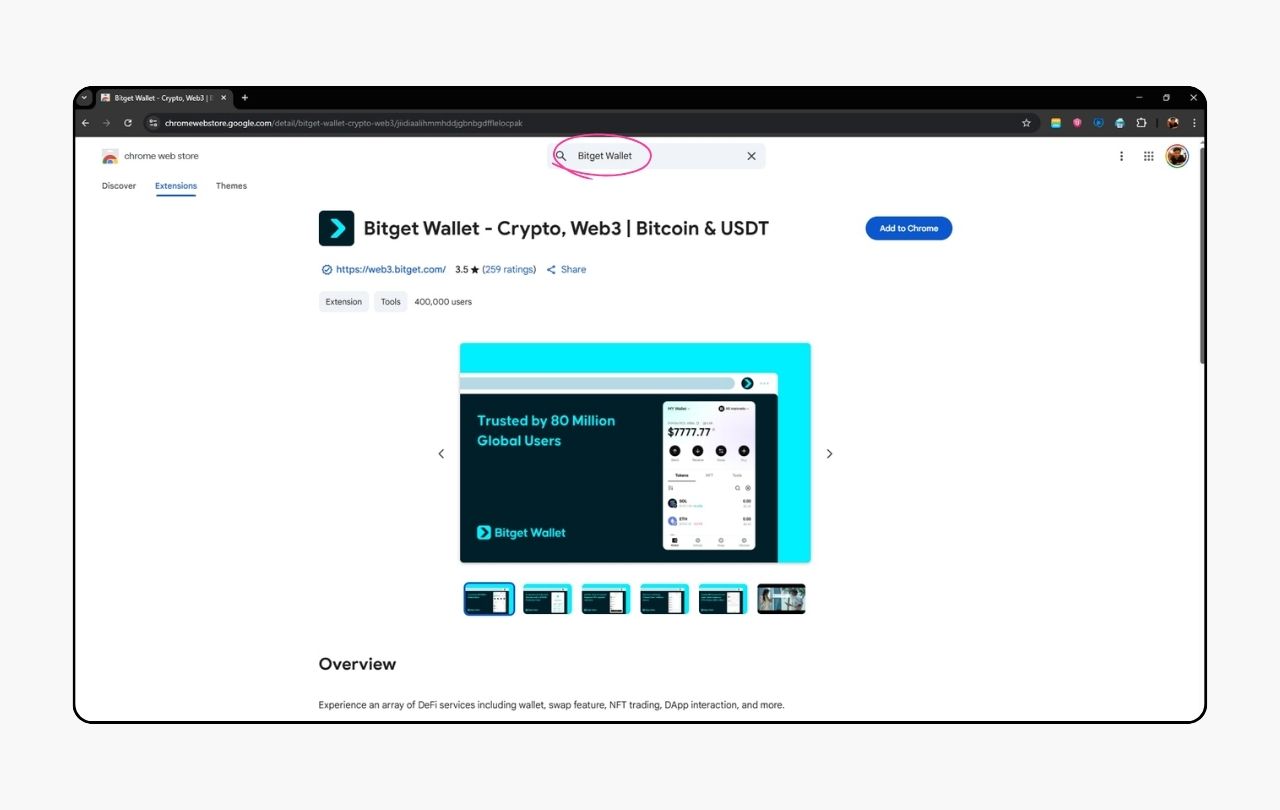Open the tab search dropdown arrow
1280x810 pixels.
(x=84, y=98)
